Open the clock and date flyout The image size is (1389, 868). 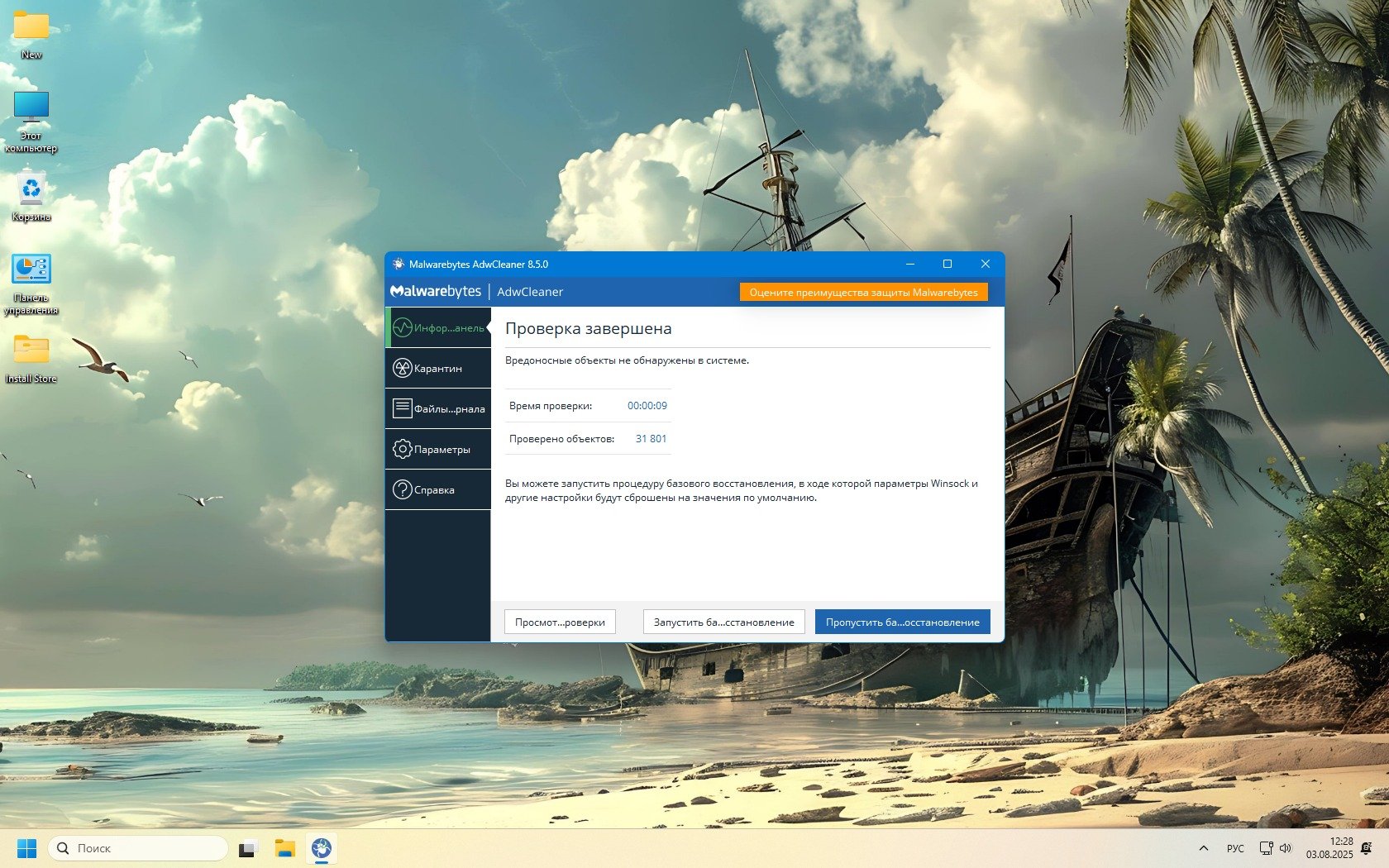(x=1329, y=848)
